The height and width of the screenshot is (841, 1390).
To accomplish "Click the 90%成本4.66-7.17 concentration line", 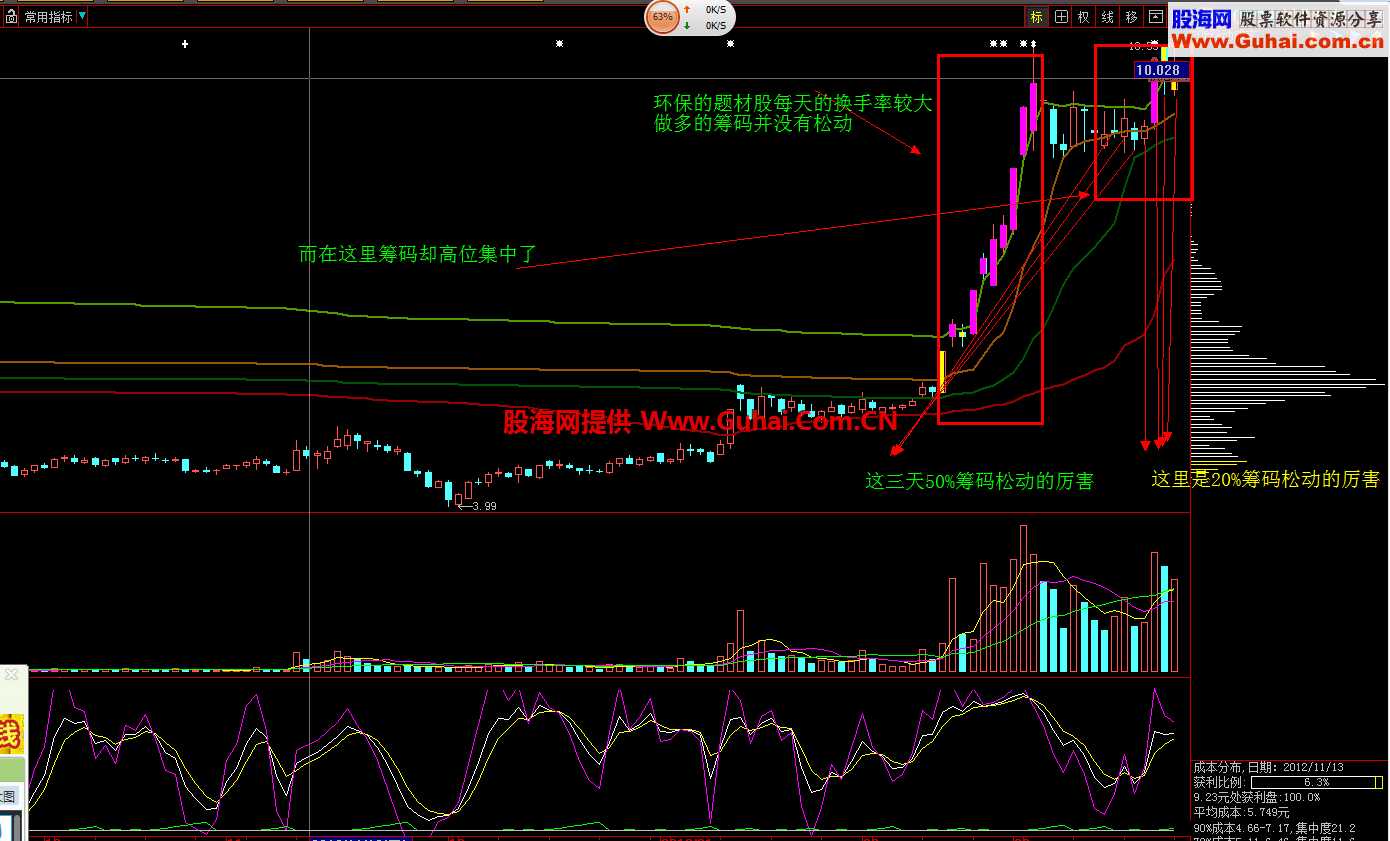I will coord(1274,828).
